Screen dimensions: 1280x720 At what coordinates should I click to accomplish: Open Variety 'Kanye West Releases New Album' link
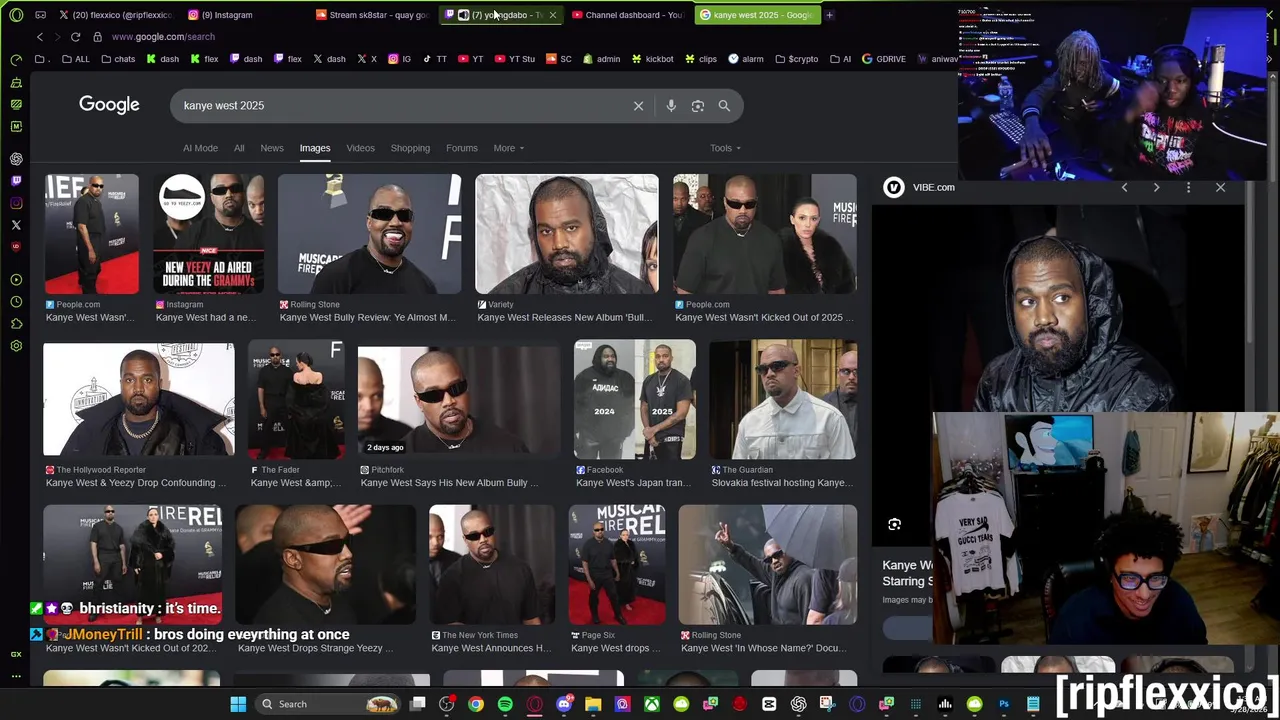pyautogui.click(x=565, y=318)
